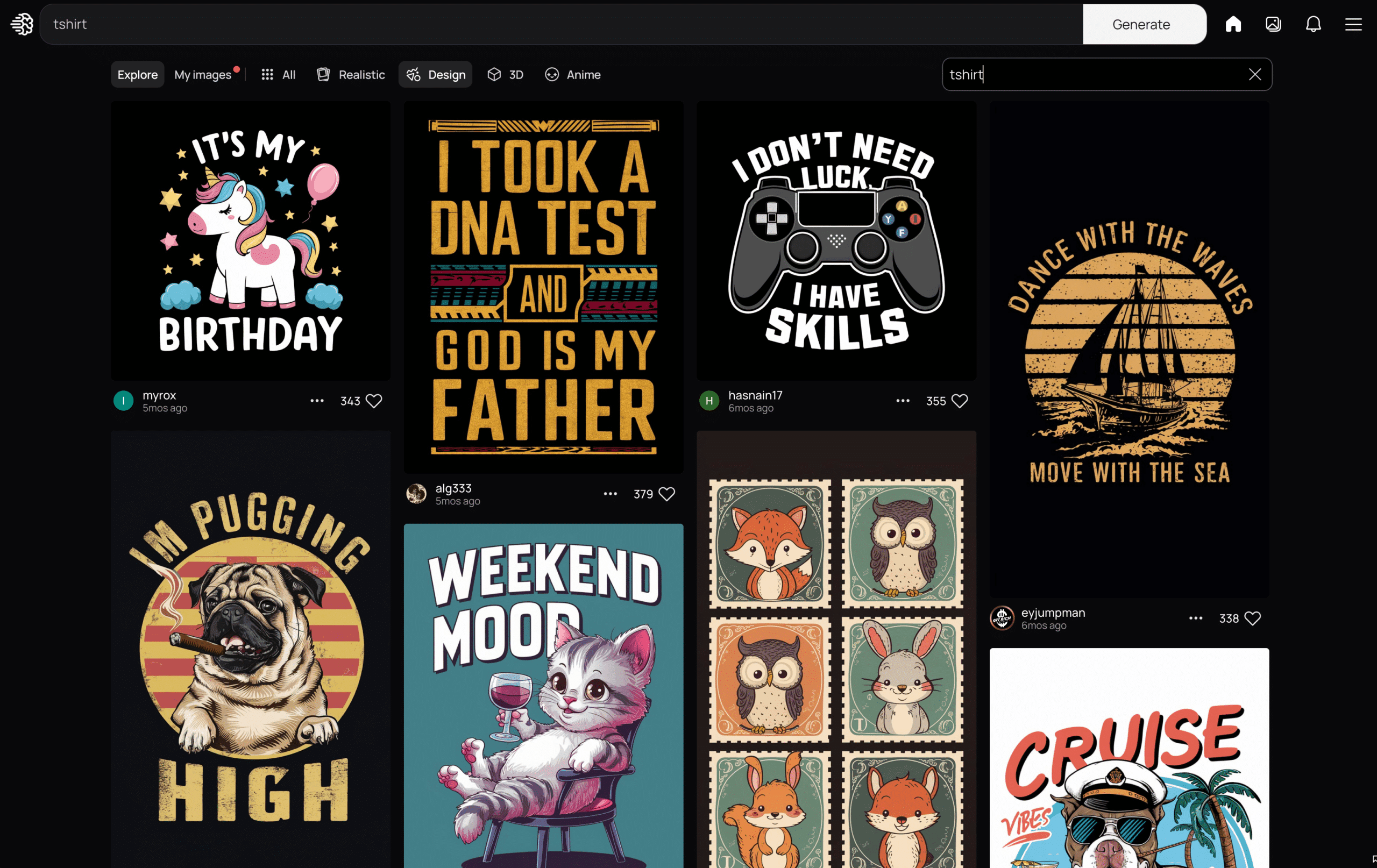Clear the tshirt search filter
Screen dimensions: 1377x868
1254,74
